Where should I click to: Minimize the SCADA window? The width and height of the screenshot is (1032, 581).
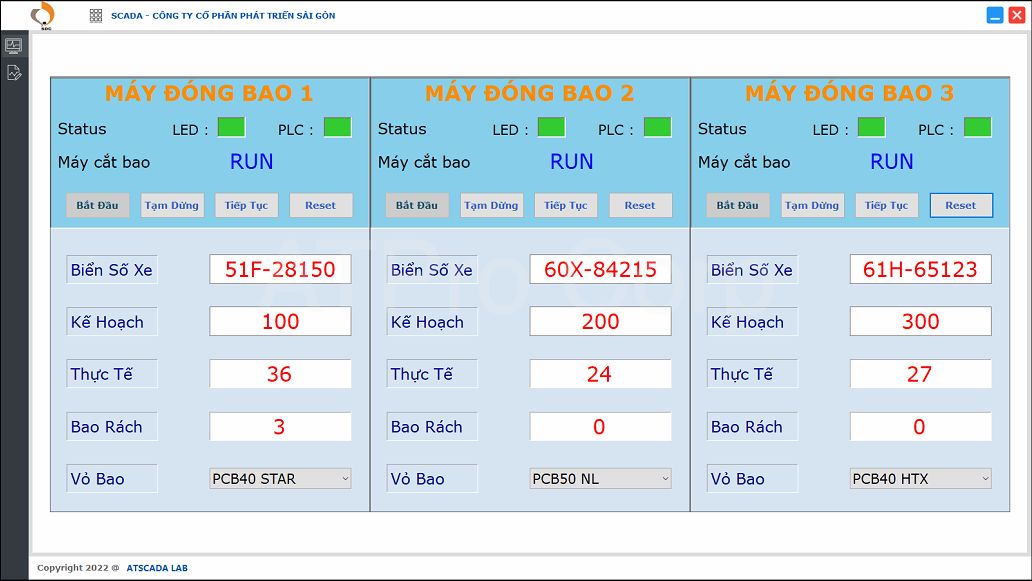coord(995,15)
